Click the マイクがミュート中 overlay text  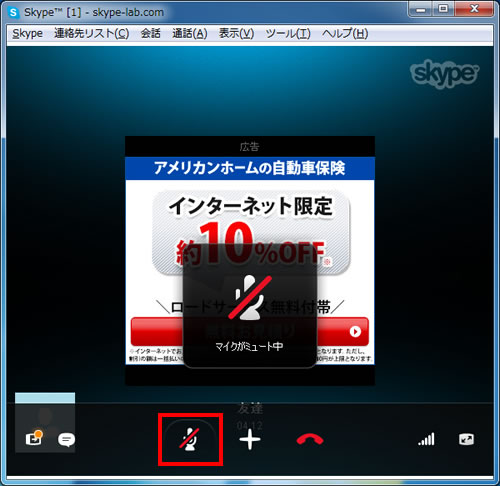tap(249, 347)
